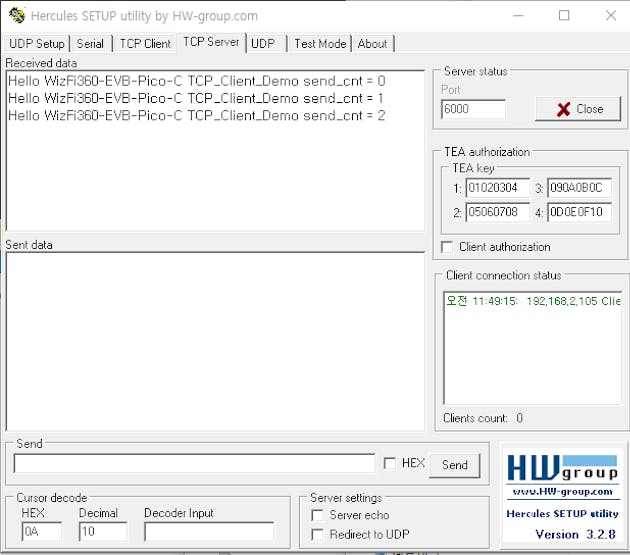Select the 192.168.2.105 client status entry
The width and height of the screenshot is (630, 555).
533,301
